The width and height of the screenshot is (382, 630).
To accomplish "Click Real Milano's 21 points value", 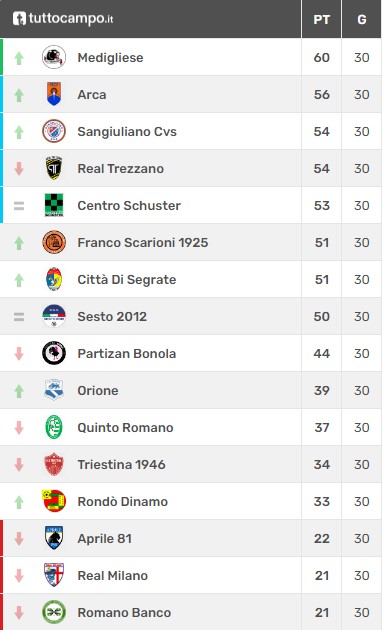I will [x=322, y=575].
